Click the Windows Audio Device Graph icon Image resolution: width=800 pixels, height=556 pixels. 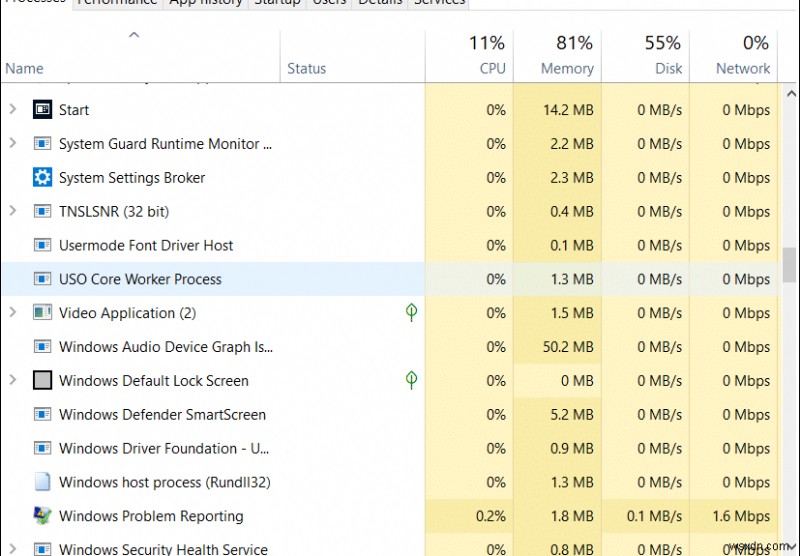pyautogui.click(x=42, y=347)
